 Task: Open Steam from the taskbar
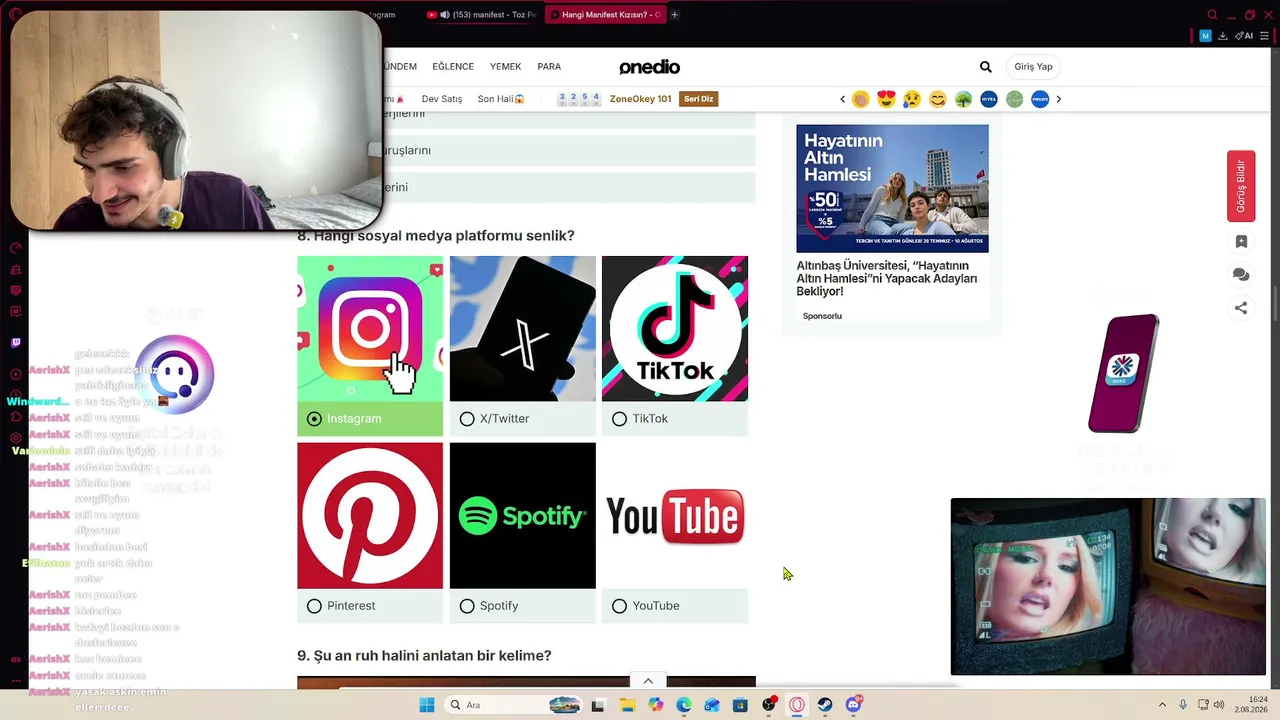[x=825, y=705]
